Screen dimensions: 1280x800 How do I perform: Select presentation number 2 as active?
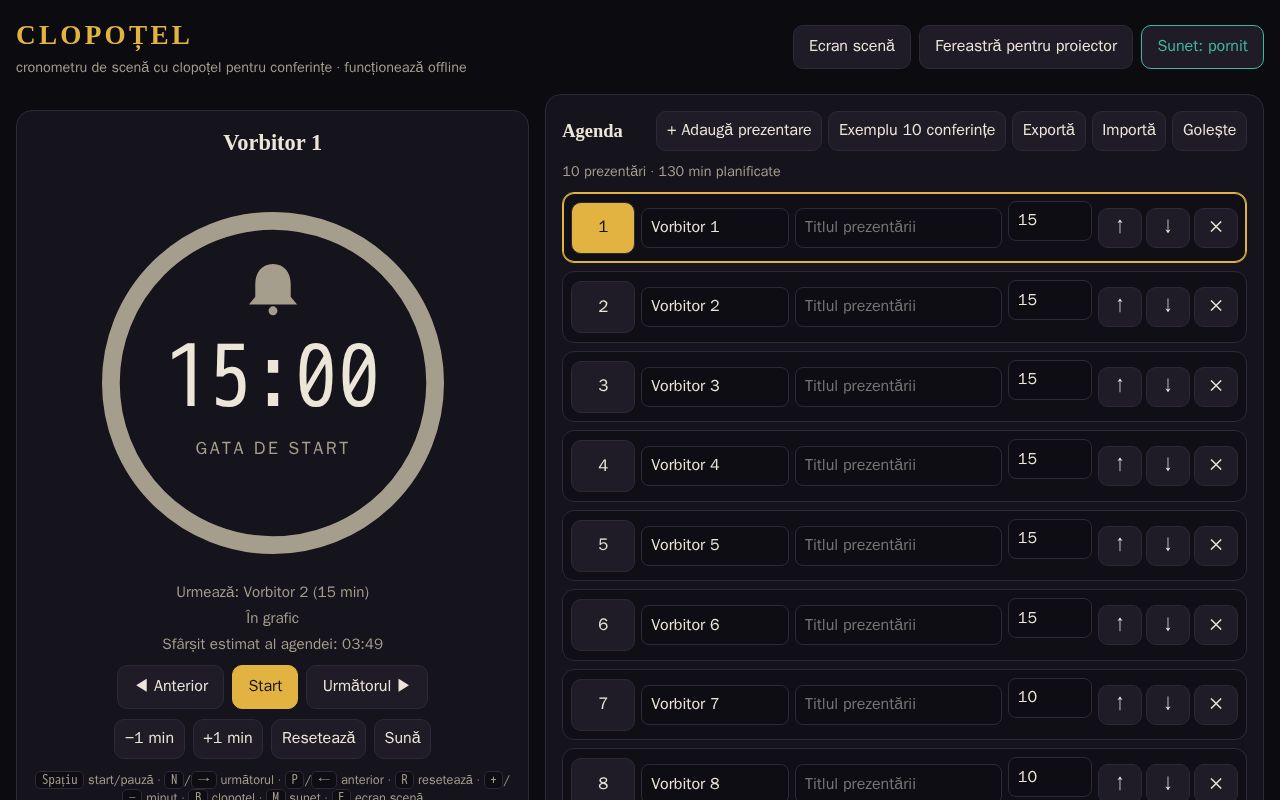(x=603, y=307)
